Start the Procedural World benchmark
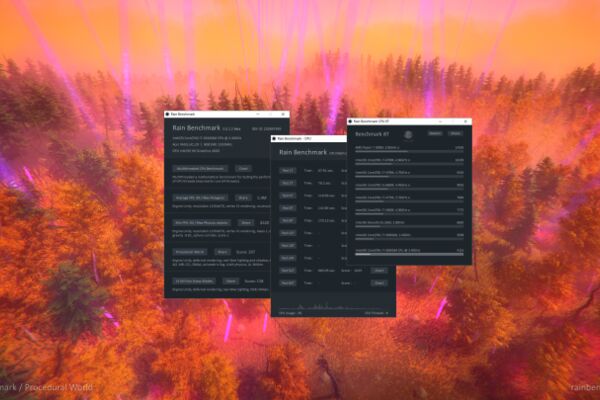 click(x=222, y=252)
